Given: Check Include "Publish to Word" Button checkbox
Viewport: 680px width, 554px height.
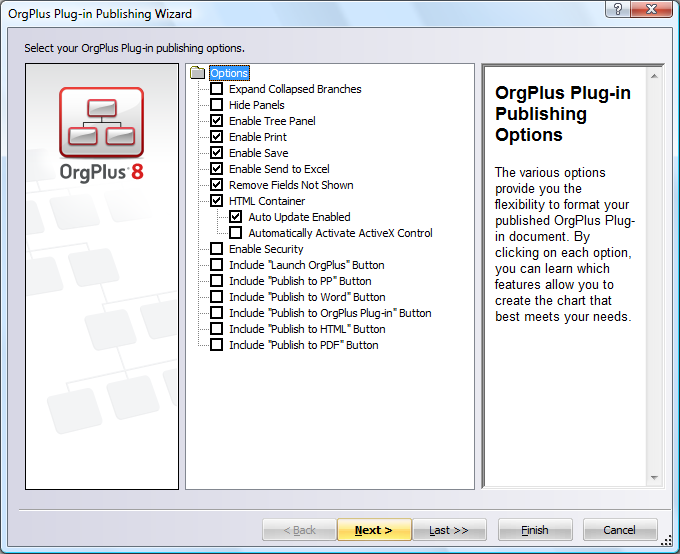Looking at the screenshot, I should pos(216,297).
